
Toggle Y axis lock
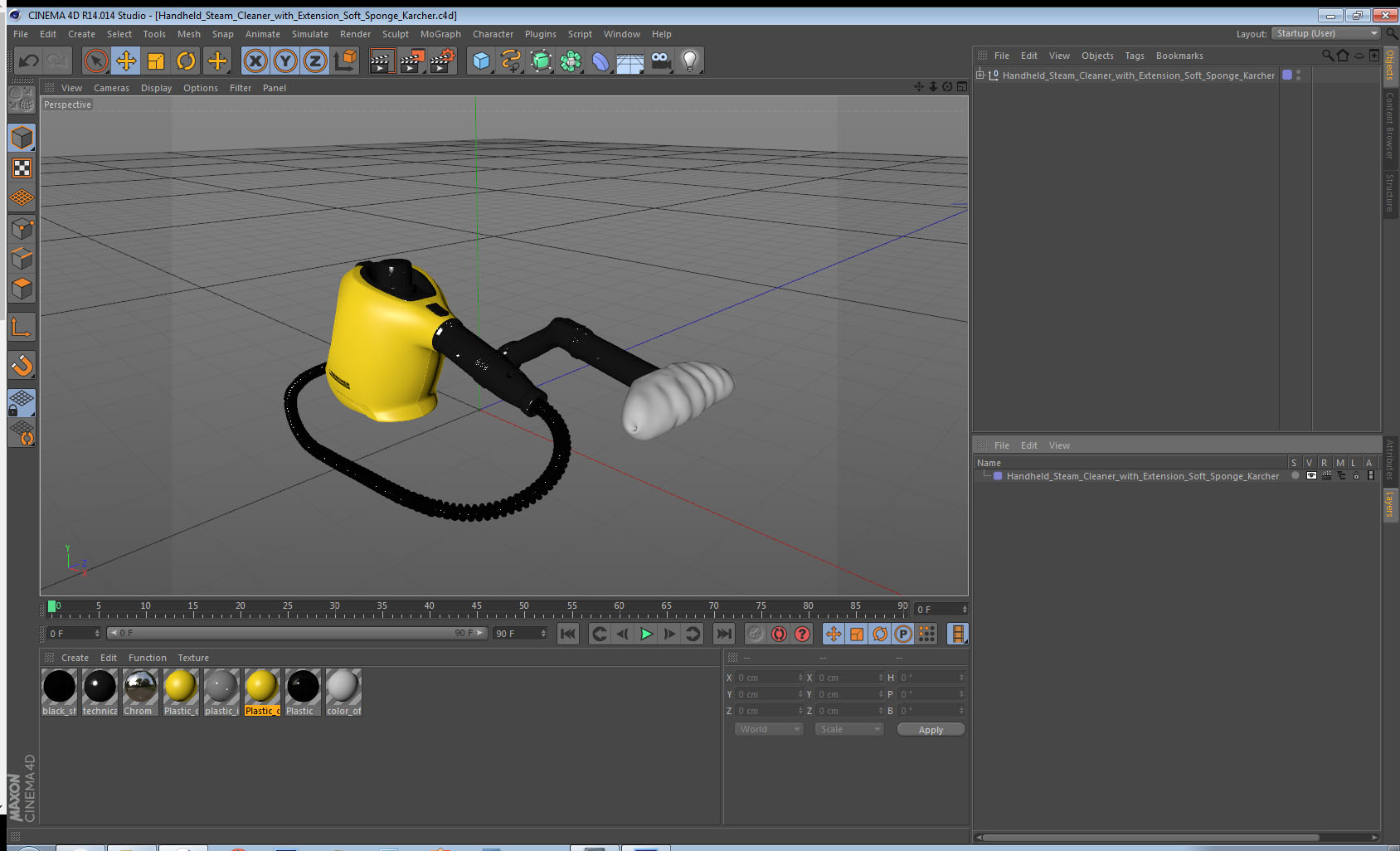[x=285, y=61]
